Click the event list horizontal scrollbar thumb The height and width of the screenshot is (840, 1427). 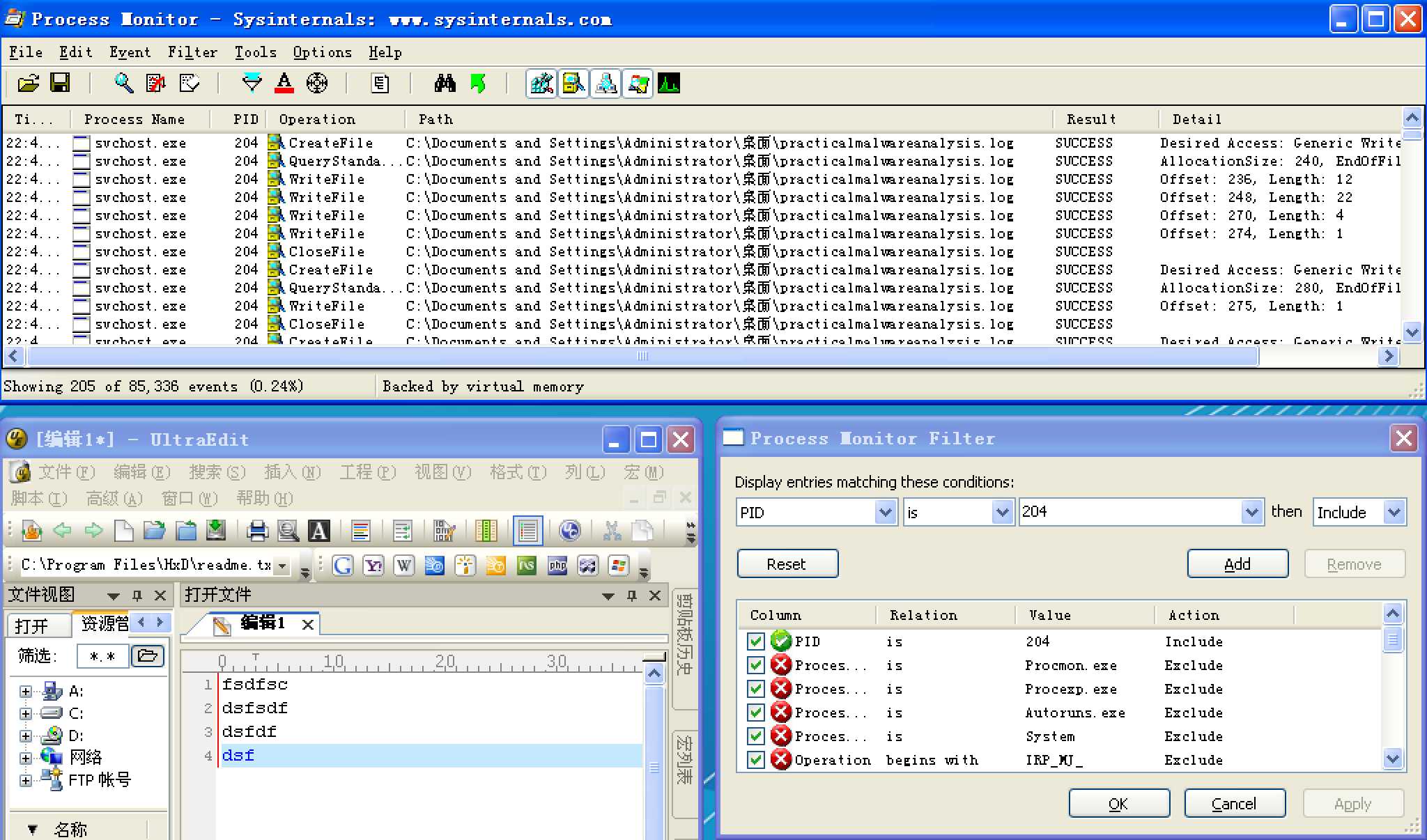point(642,356)
